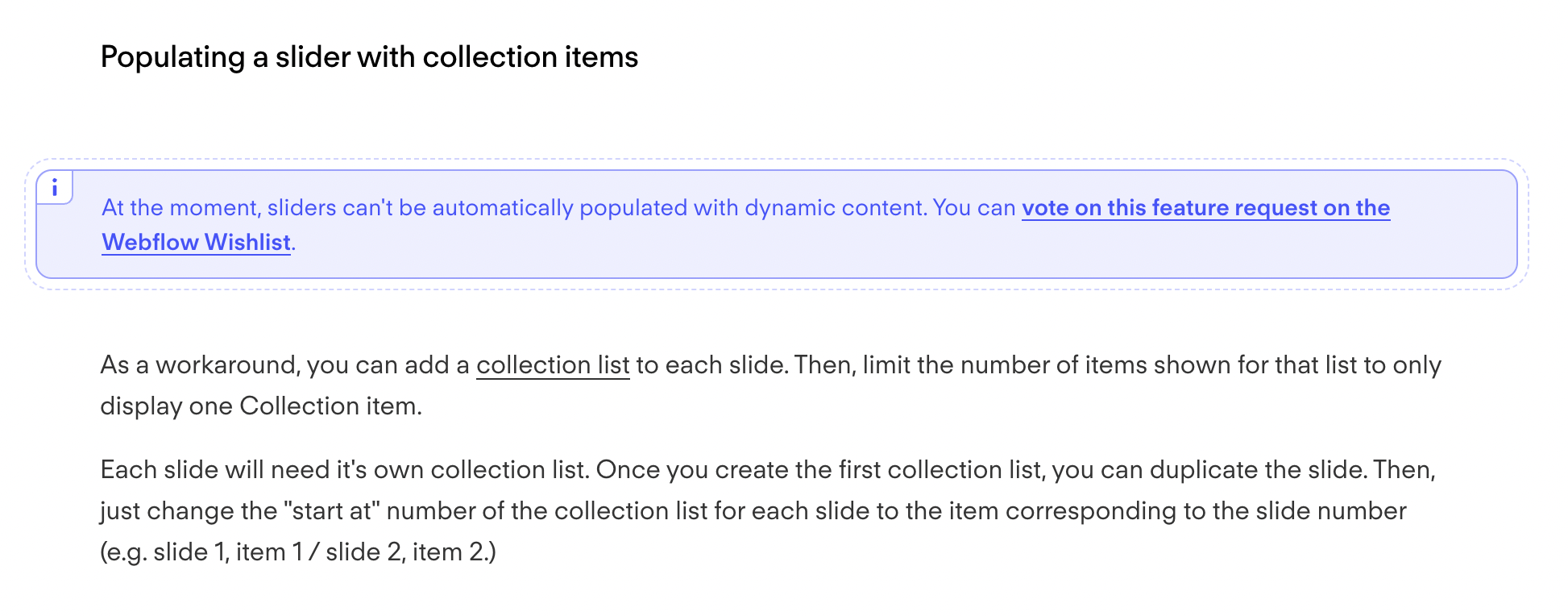Click the "Populating a slider with collection items" heading
The width and height of the screenshot is (1568, 616).
coord(369,57)
